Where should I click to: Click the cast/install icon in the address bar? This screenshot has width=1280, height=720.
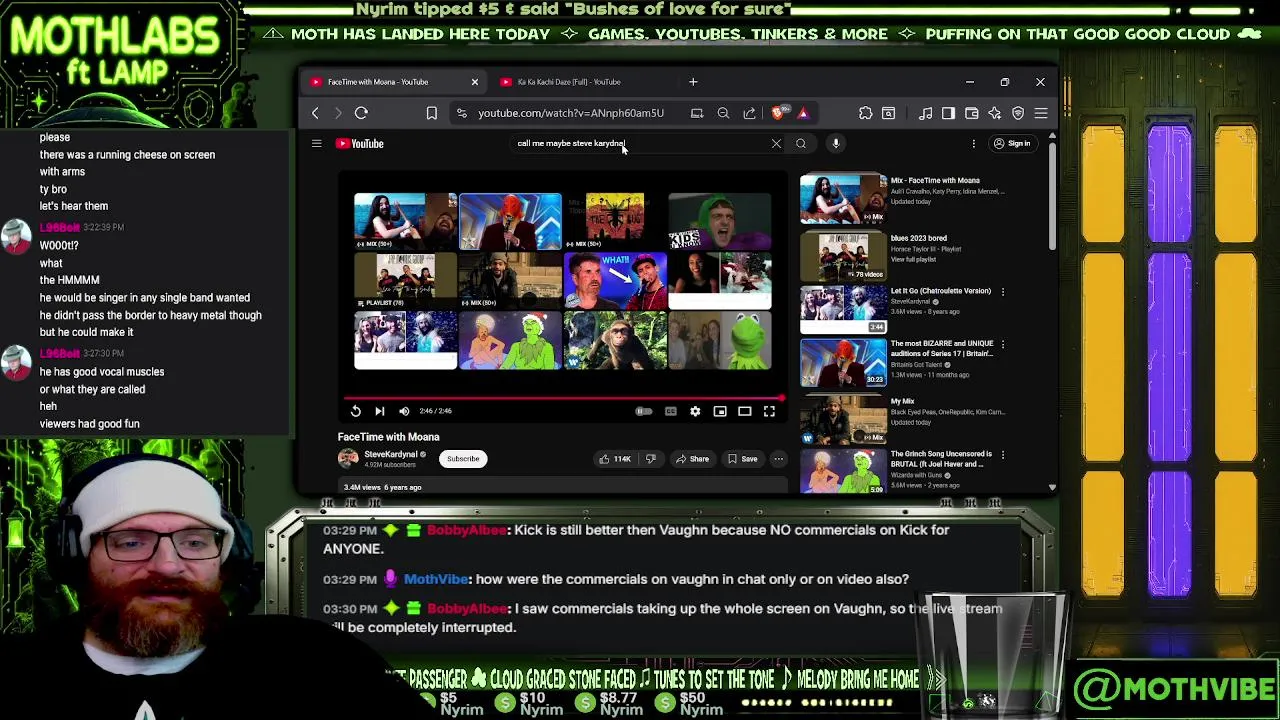point(697,113)
